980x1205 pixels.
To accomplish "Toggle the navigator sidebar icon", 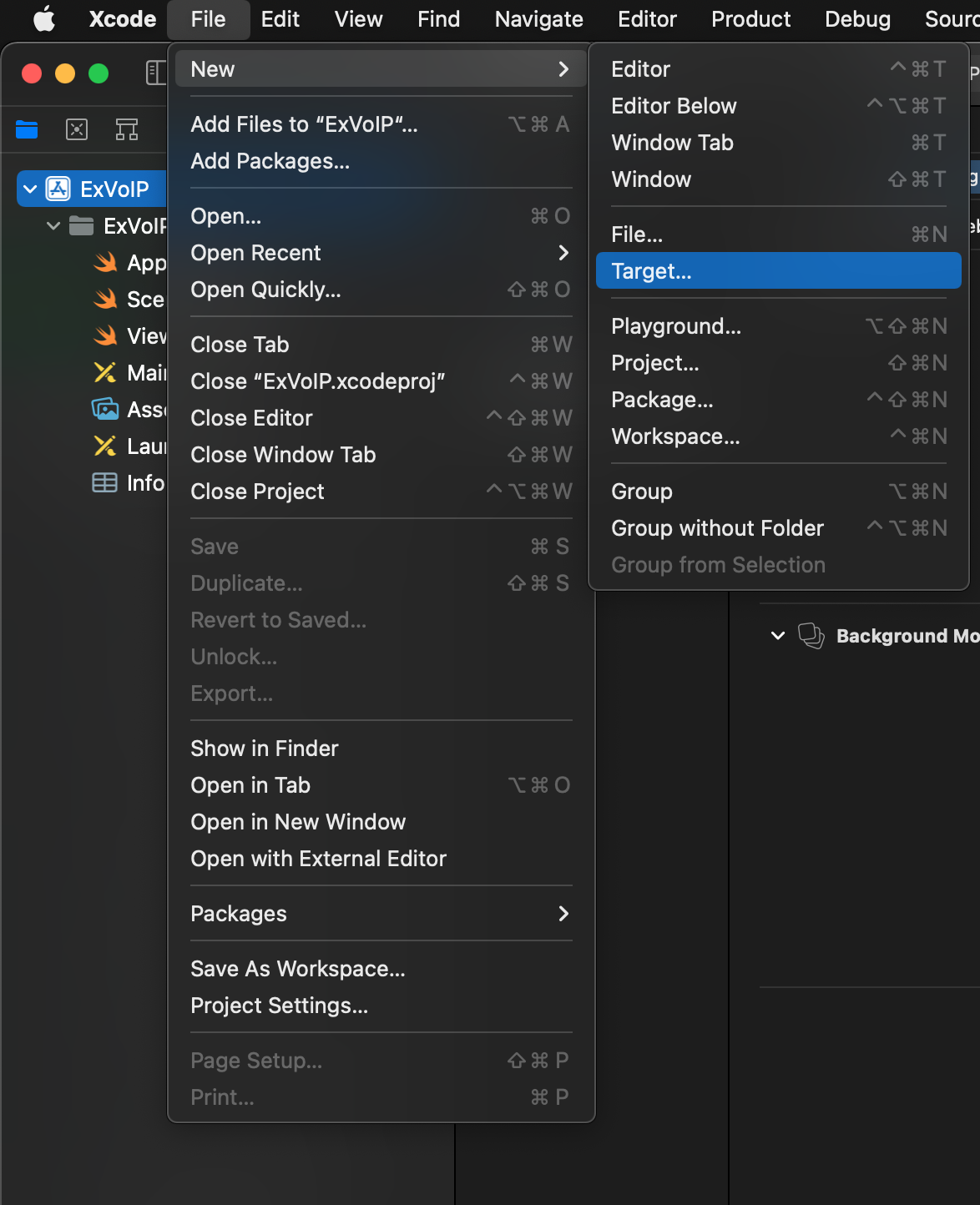I will 156,73.
